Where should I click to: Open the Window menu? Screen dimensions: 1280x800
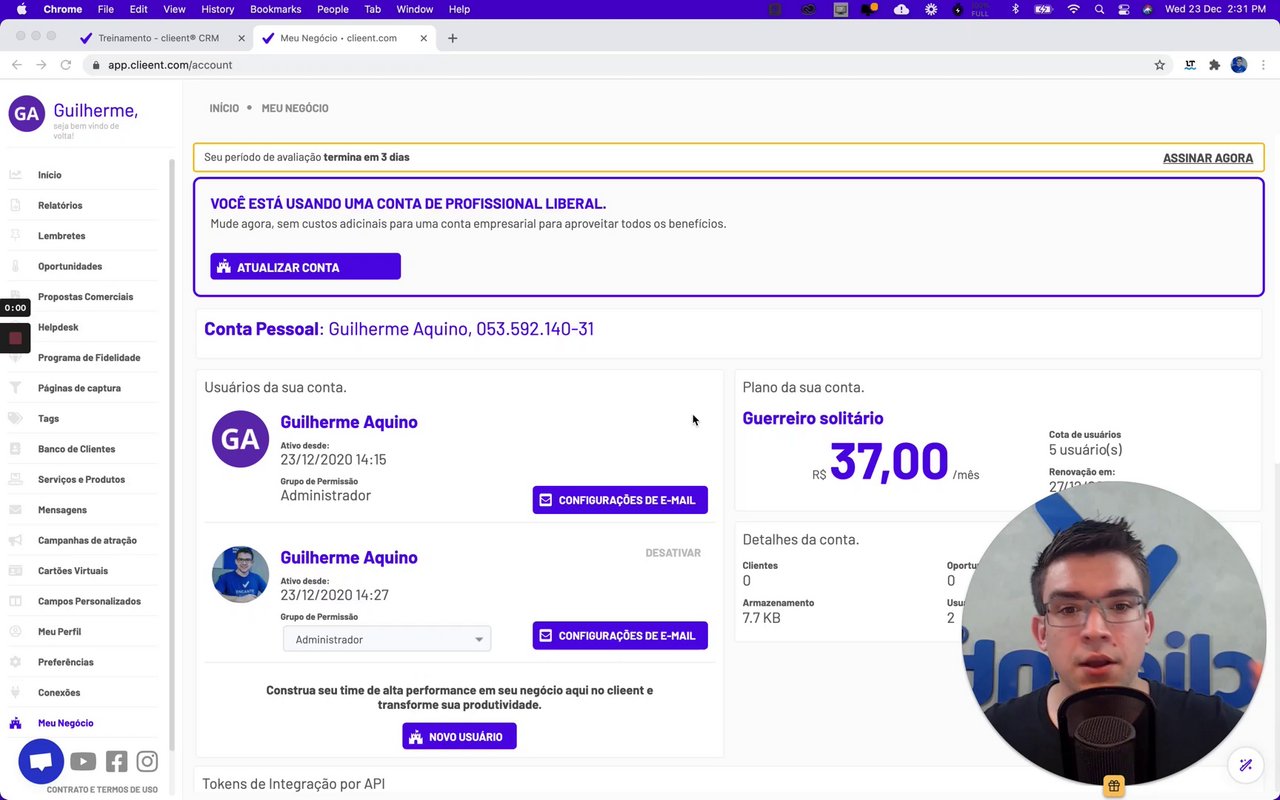pyautogui.click(x=415, y=9)
